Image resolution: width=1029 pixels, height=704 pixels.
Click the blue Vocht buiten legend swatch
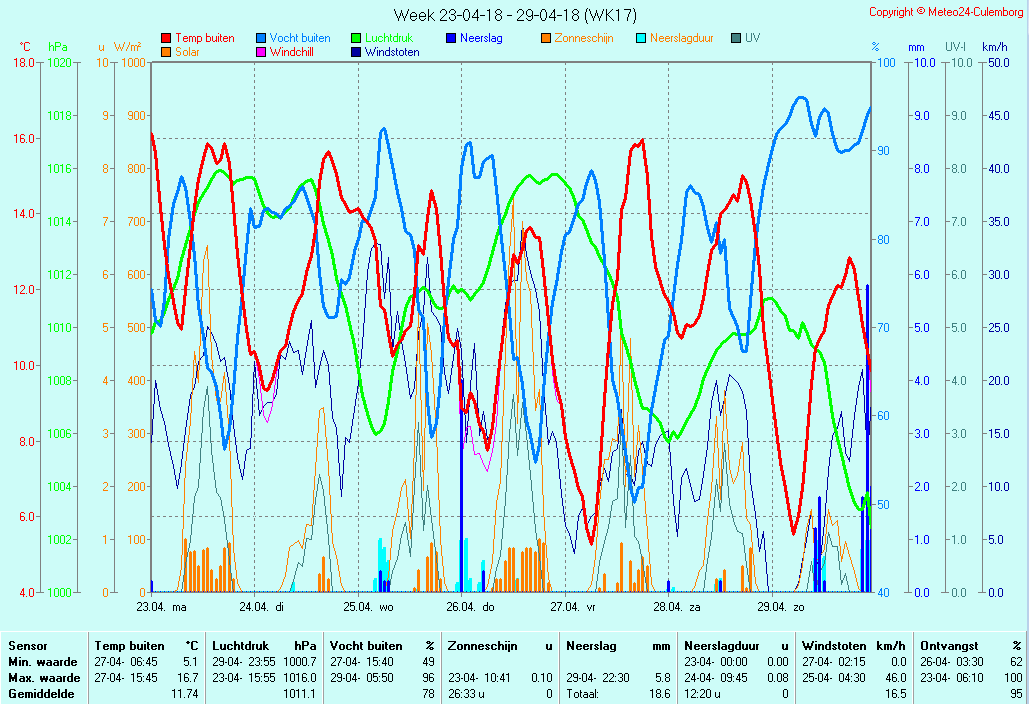point(261,38)
